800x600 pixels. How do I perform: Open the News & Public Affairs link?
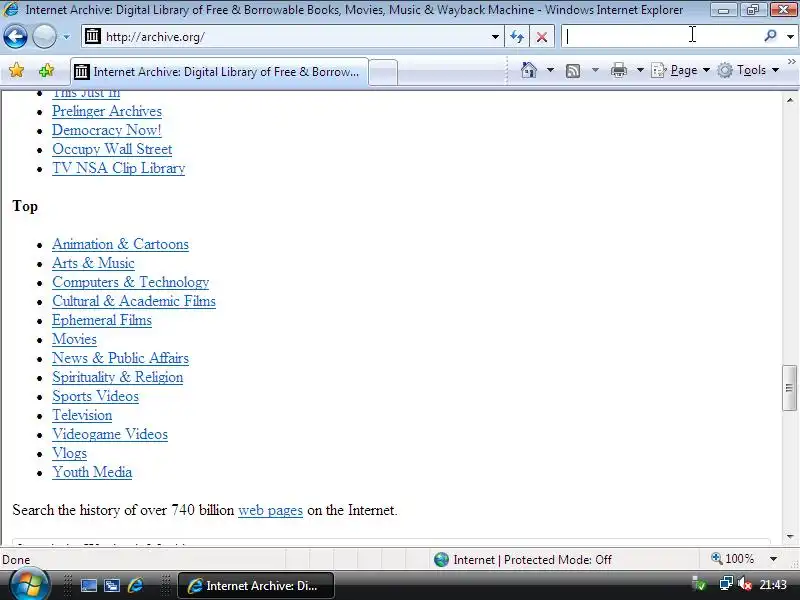point(120,358)
